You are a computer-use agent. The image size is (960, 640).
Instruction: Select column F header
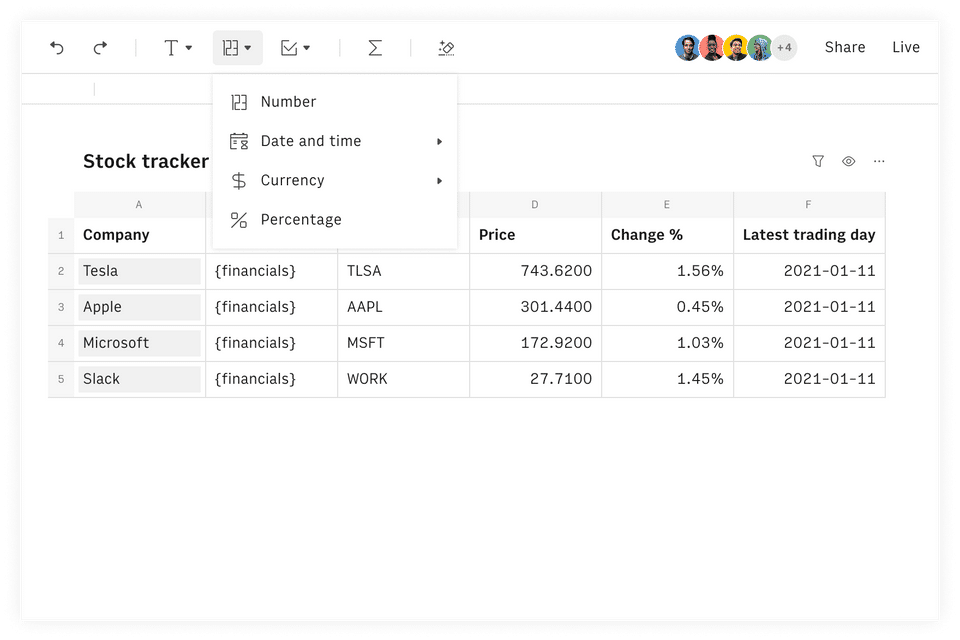pyautogui.click(x=809, y=205)
